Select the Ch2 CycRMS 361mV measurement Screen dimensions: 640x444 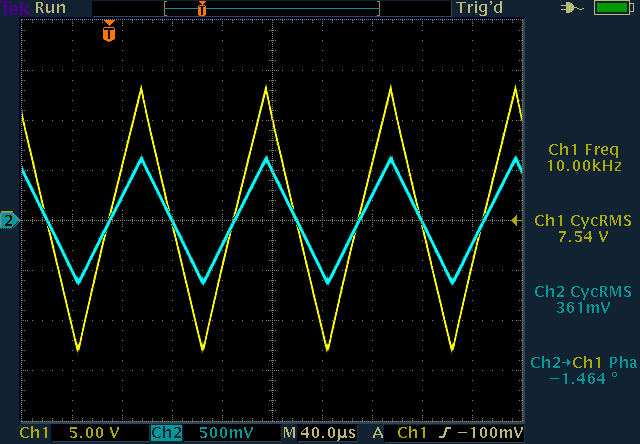(x=584, y=300)
